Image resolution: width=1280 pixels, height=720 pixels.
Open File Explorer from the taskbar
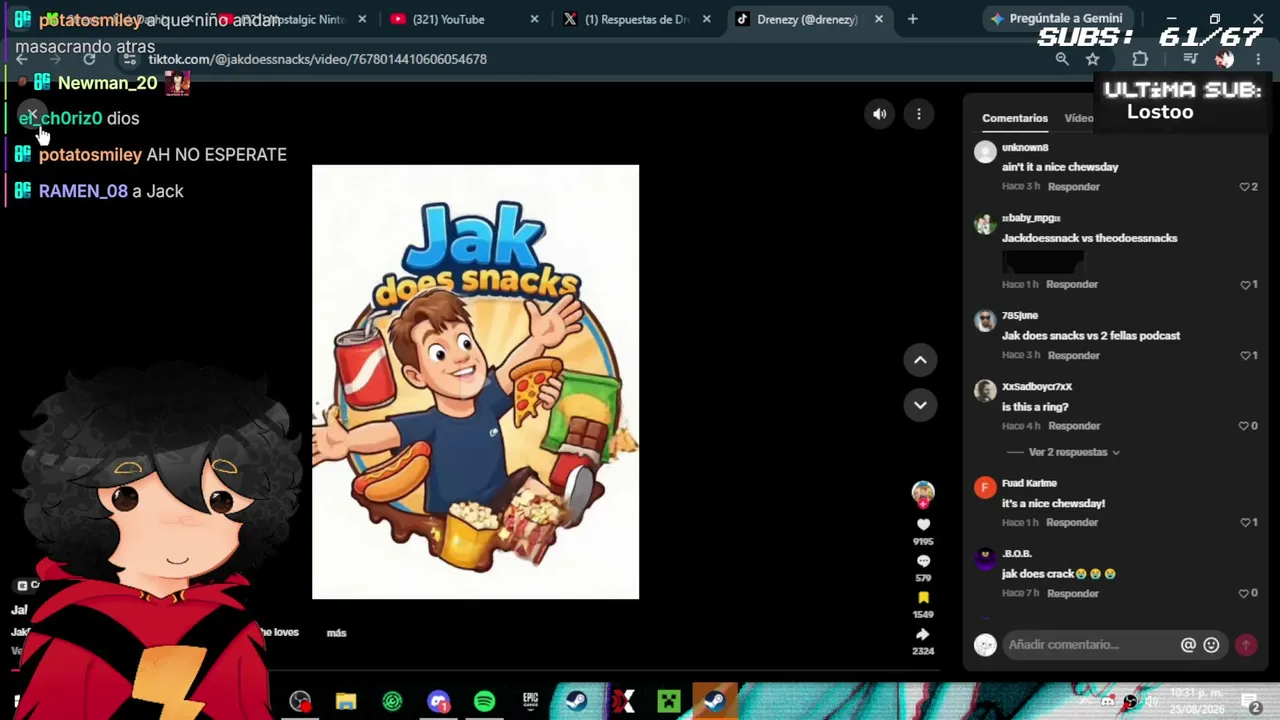346,701
